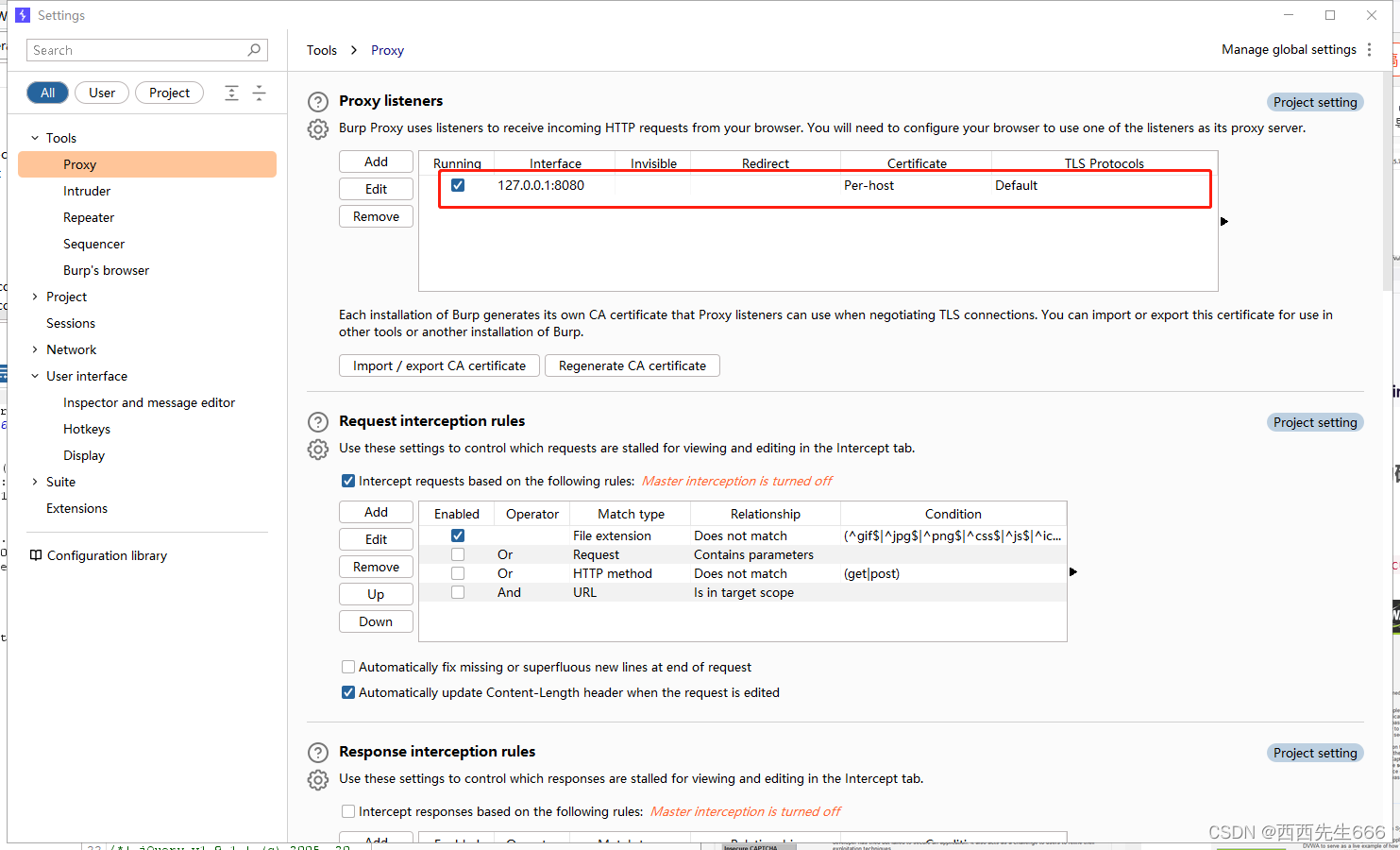The height and width of the screenshot is (850, 1400).
Task: Toggle Intercept requests based on following rules
Action: pyautogui.click(x=348, y=481)
